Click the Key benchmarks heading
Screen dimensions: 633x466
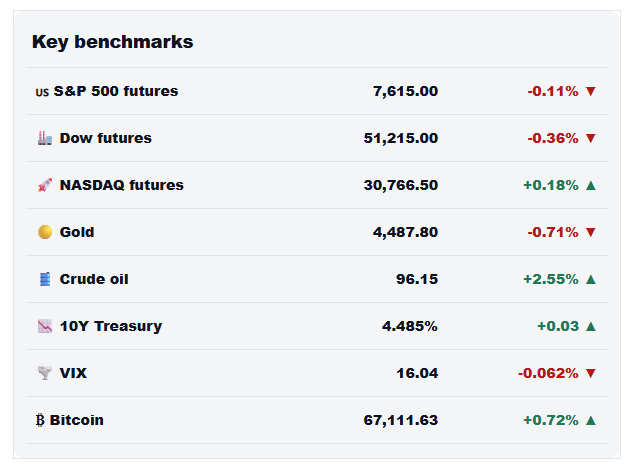pos(113,42)
